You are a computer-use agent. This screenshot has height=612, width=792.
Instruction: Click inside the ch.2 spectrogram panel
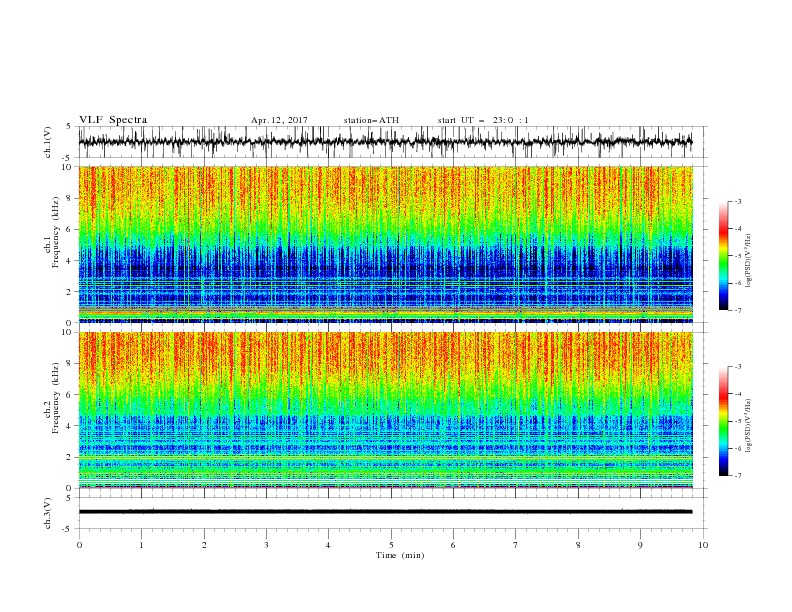pyautogui.click(x=386, y=410)
